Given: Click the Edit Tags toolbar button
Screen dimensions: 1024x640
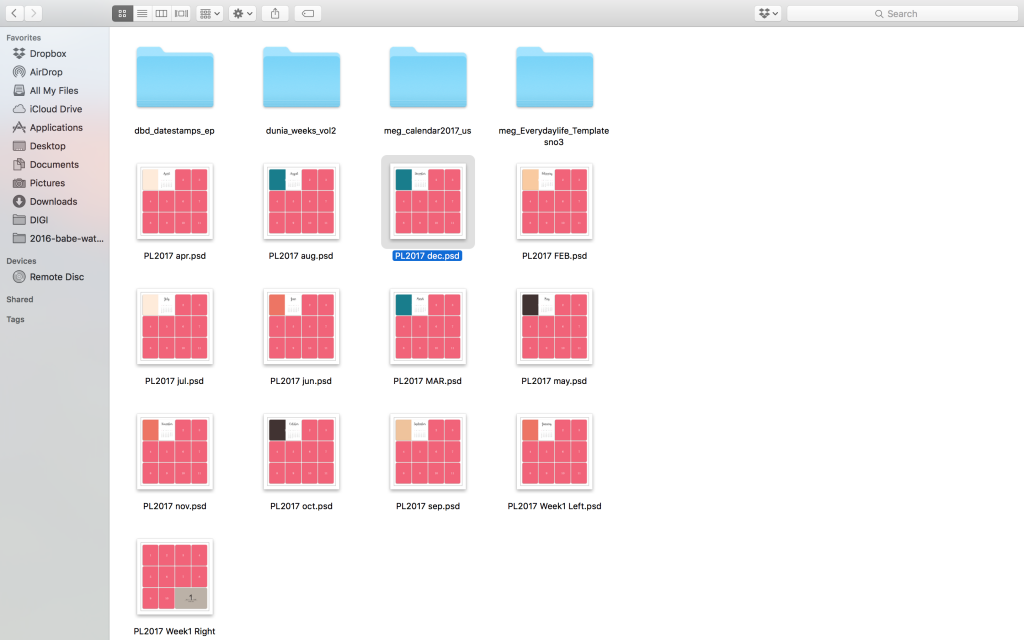Looking at the screenshot, I should (x=308, y=13).
